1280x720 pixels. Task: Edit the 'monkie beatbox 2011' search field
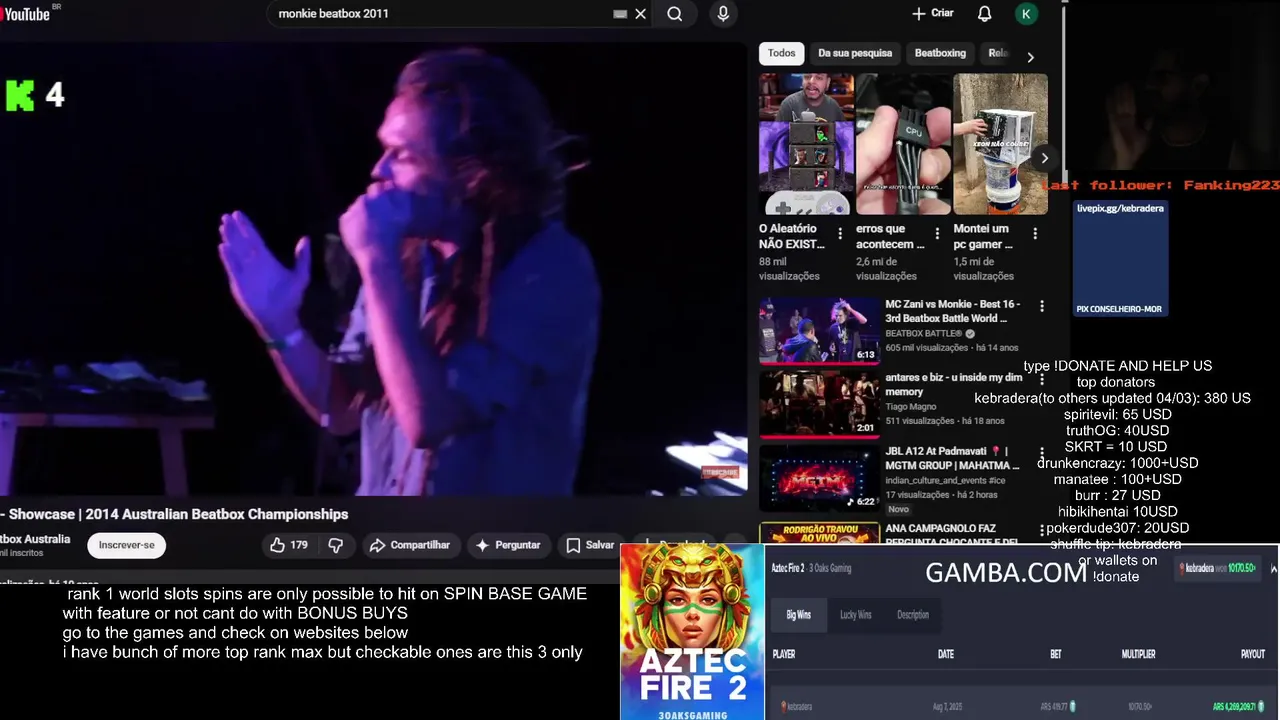[440, 14]
